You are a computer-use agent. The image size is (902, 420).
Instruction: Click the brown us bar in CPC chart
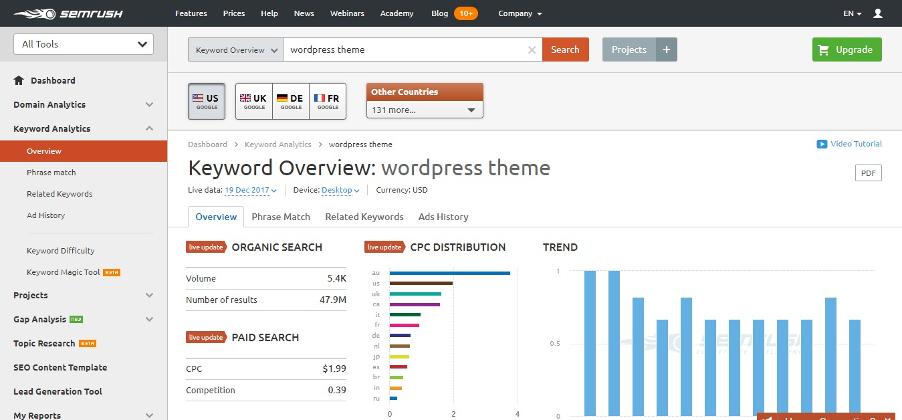pyautogui.click(x=421, y=283)
